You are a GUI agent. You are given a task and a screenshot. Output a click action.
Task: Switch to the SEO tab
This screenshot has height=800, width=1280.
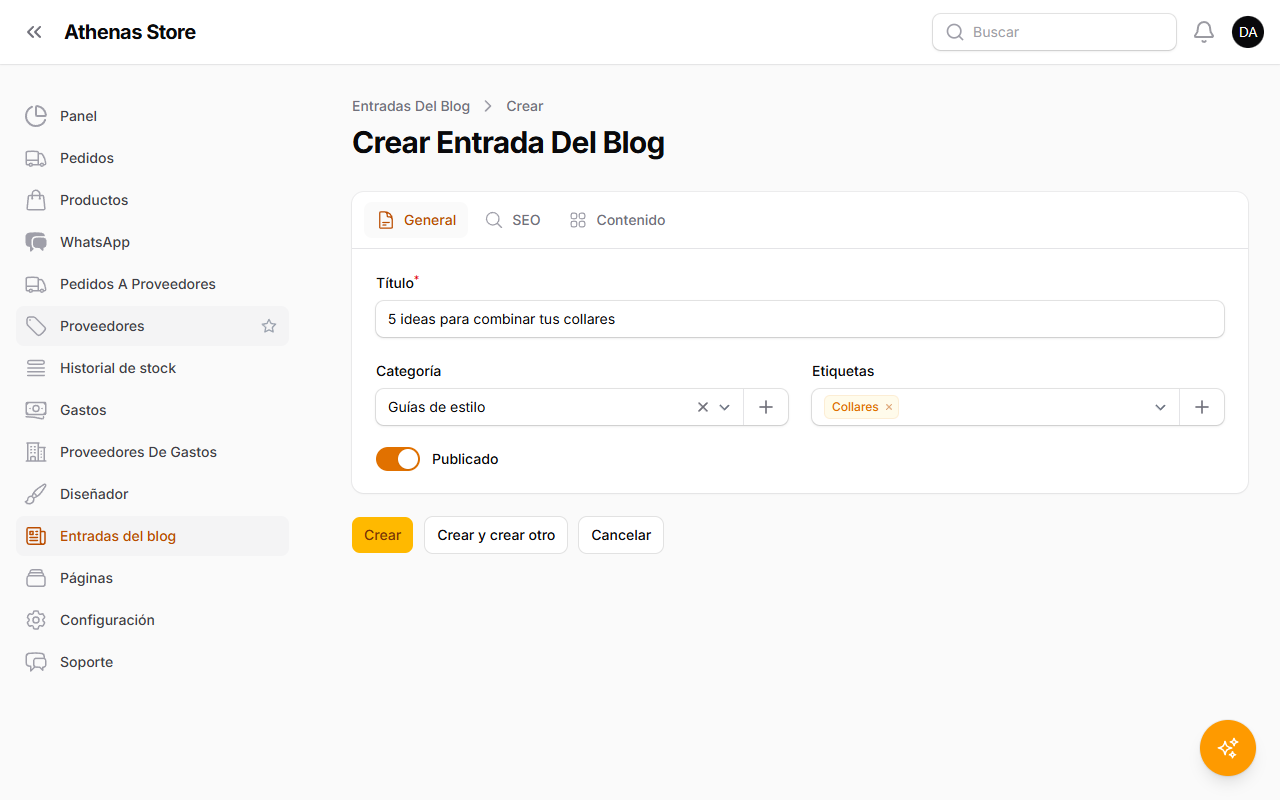tap(513, 220)
